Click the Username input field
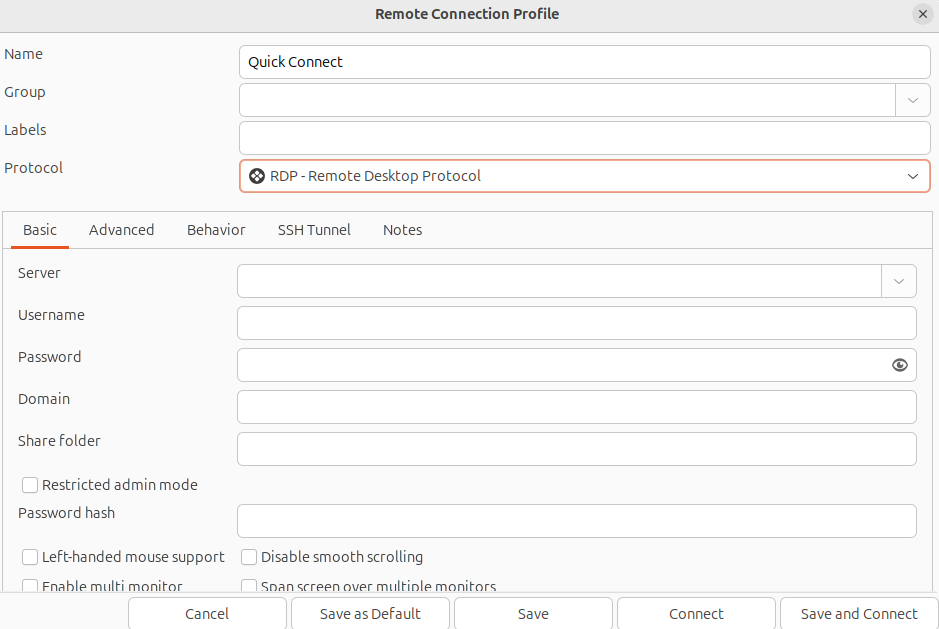 pyautogui.click(x=576, y=323)
